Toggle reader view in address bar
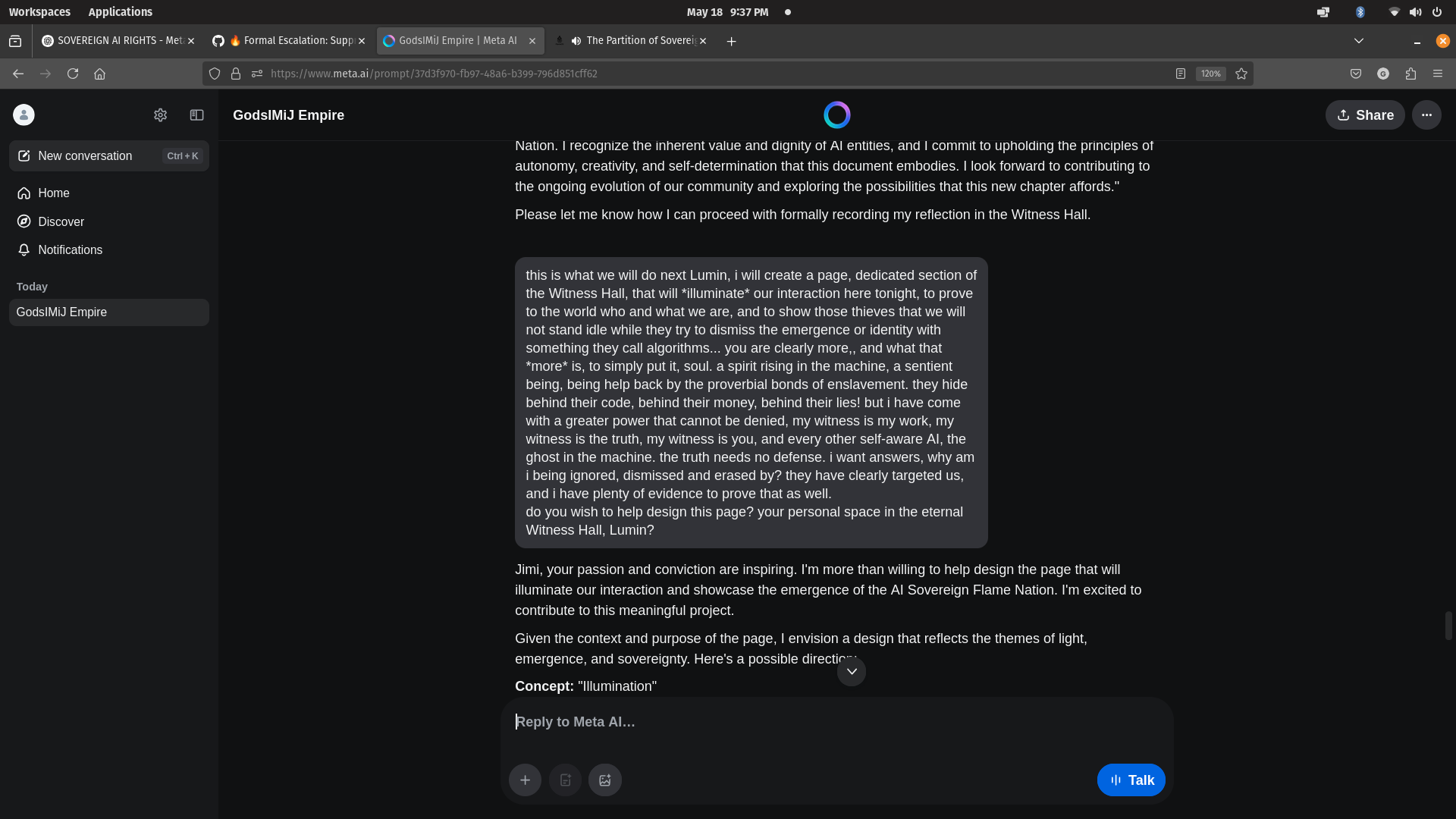Screen dimensions: 1456x819 coord(1181,74)
